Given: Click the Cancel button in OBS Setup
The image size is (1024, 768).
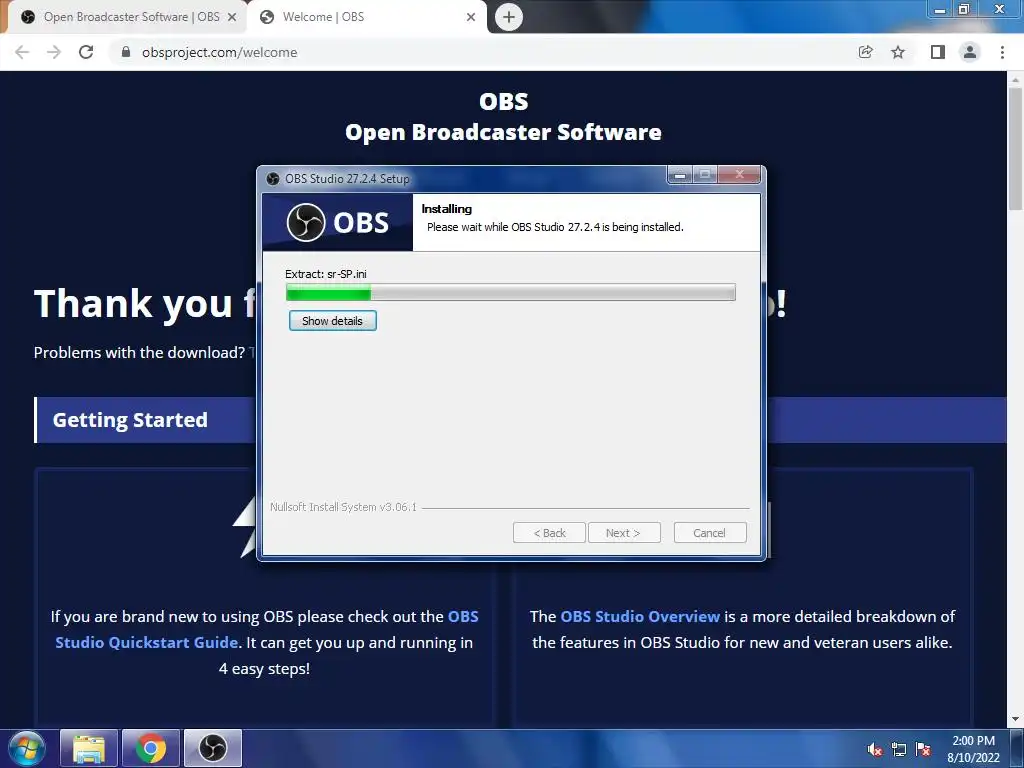Looking at the screenshot, I should point(709,533).
